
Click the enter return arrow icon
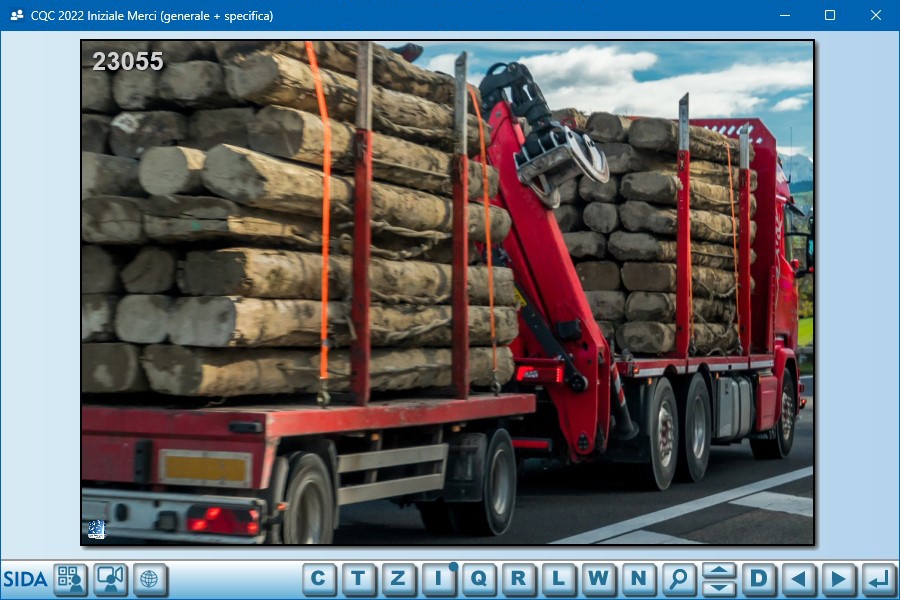(878, 578)
